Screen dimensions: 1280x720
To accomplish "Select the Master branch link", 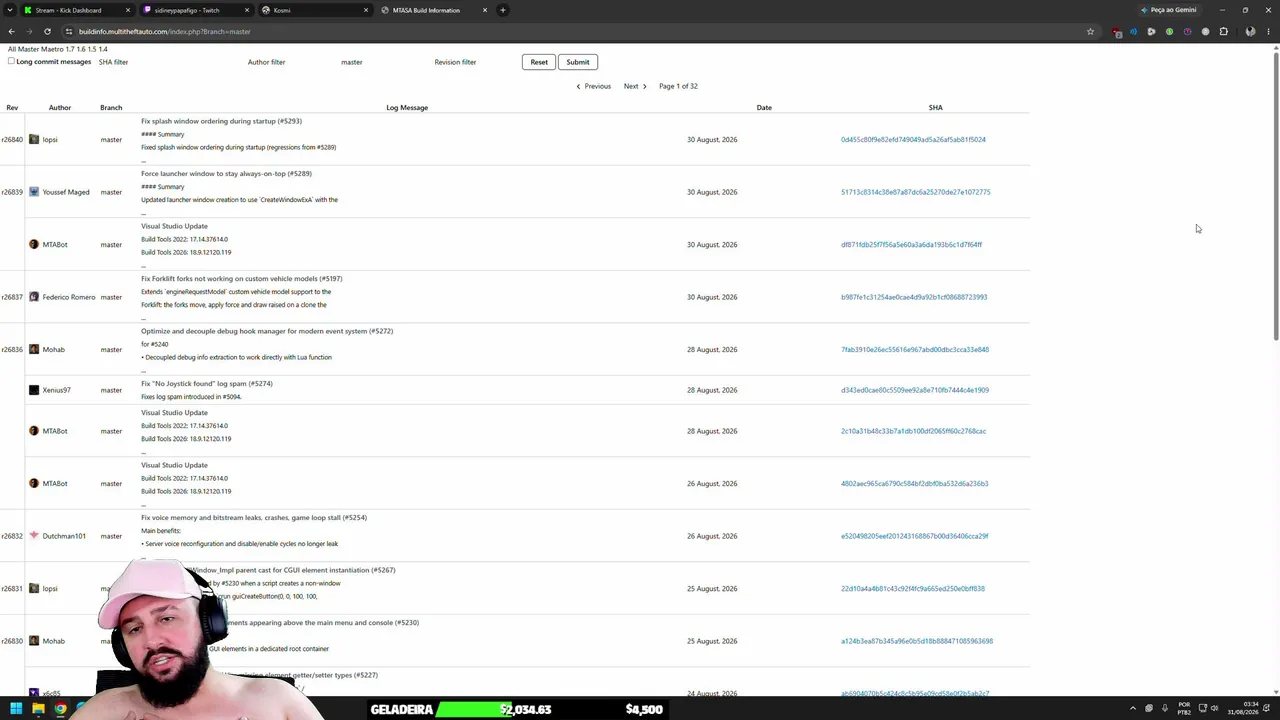I will 27,49.
